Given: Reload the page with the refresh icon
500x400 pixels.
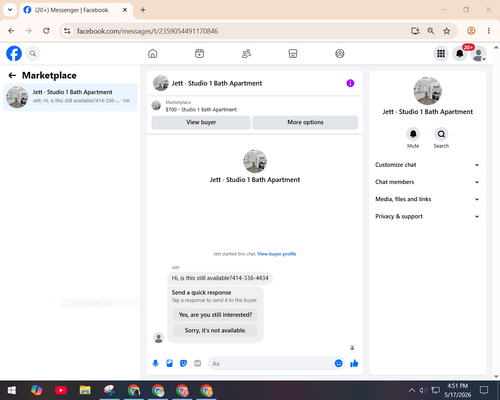Looking at the screenshot, I should 46,31.
